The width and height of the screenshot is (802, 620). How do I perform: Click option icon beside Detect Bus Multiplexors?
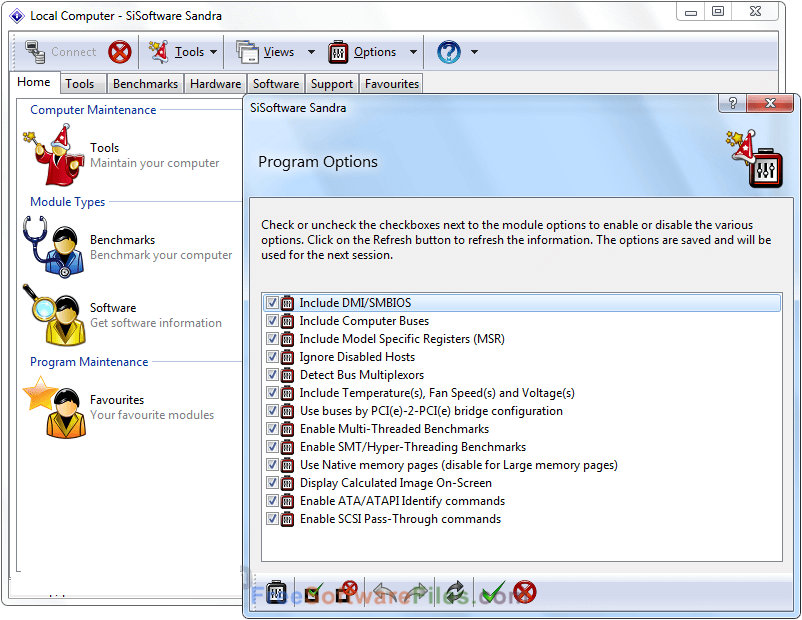pyautogui.click(x=287, y=374)
